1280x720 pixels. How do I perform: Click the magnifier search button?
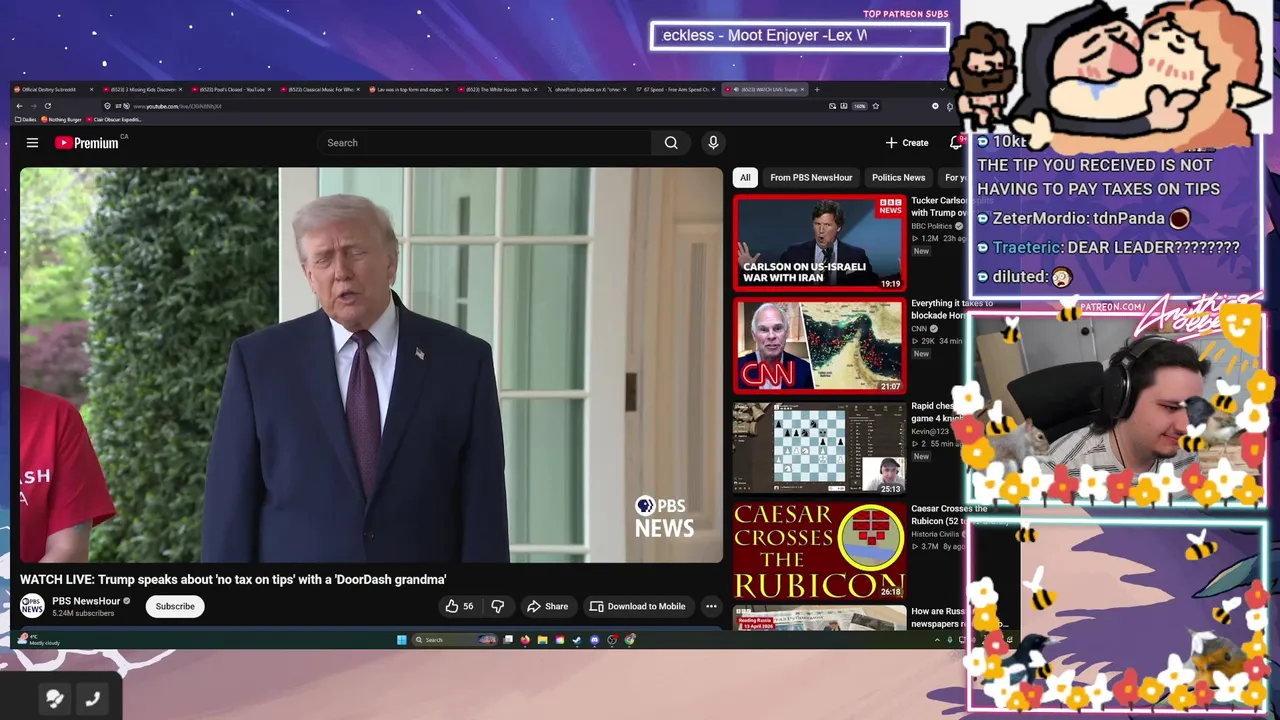(x=671, y=143)
